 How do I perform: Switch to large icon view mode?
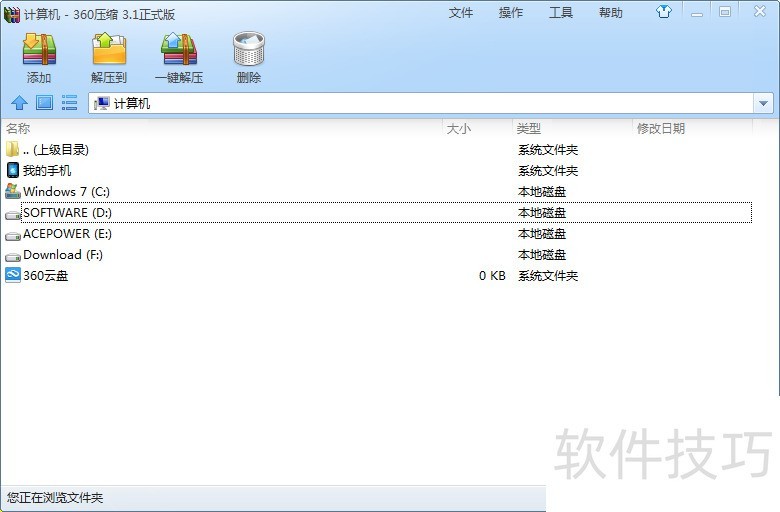44,103
